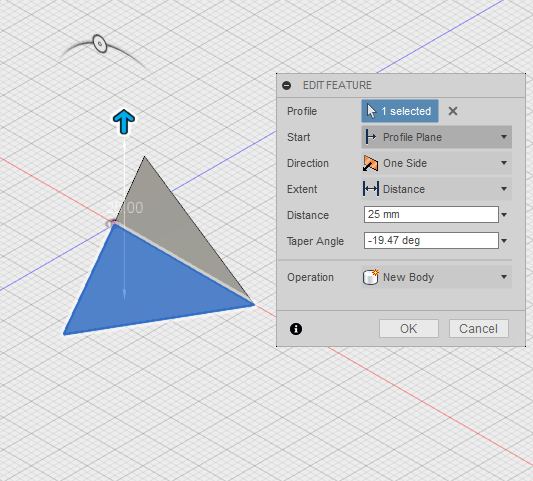Click the New Body operation icon
The height and width of the screenshot is (481, 533).
click(371, 277)
